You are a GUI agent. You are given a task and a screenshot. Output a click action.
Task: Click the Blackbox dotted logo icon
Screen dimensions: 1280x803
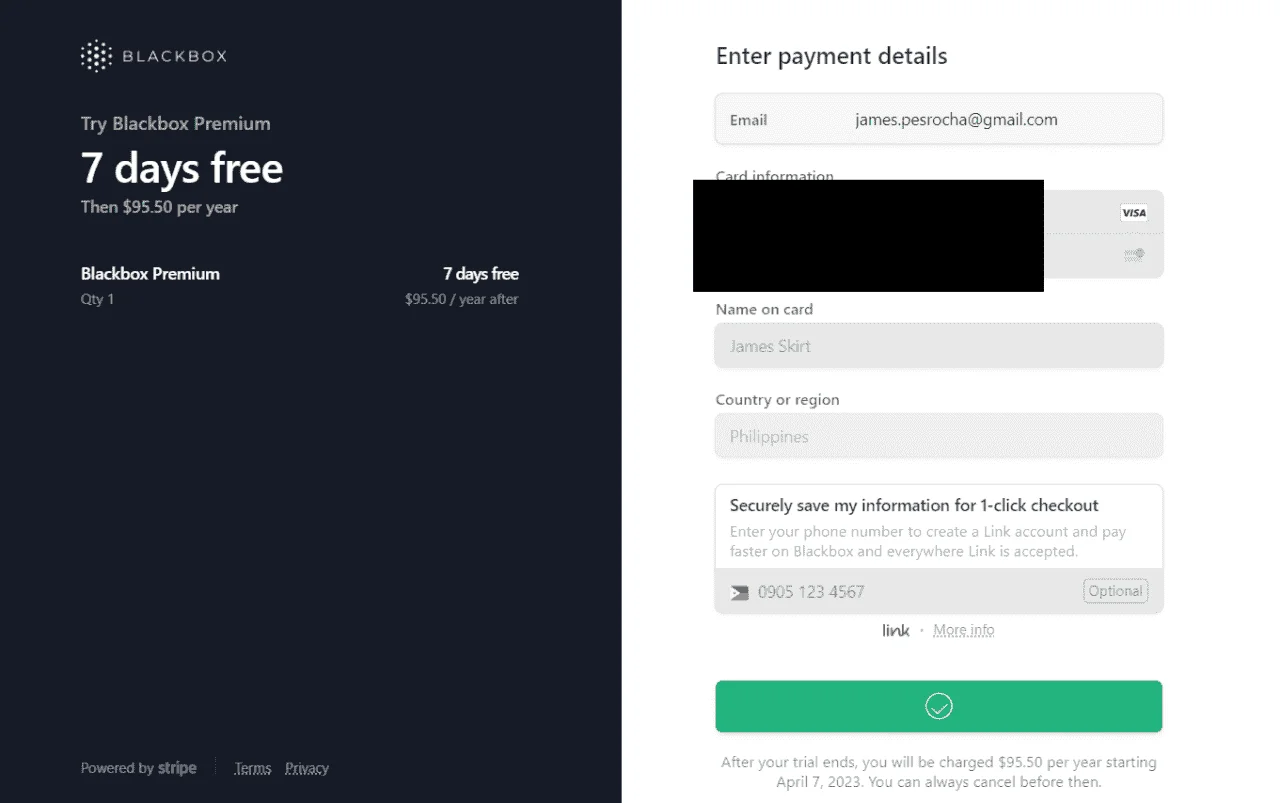[96, 56]
